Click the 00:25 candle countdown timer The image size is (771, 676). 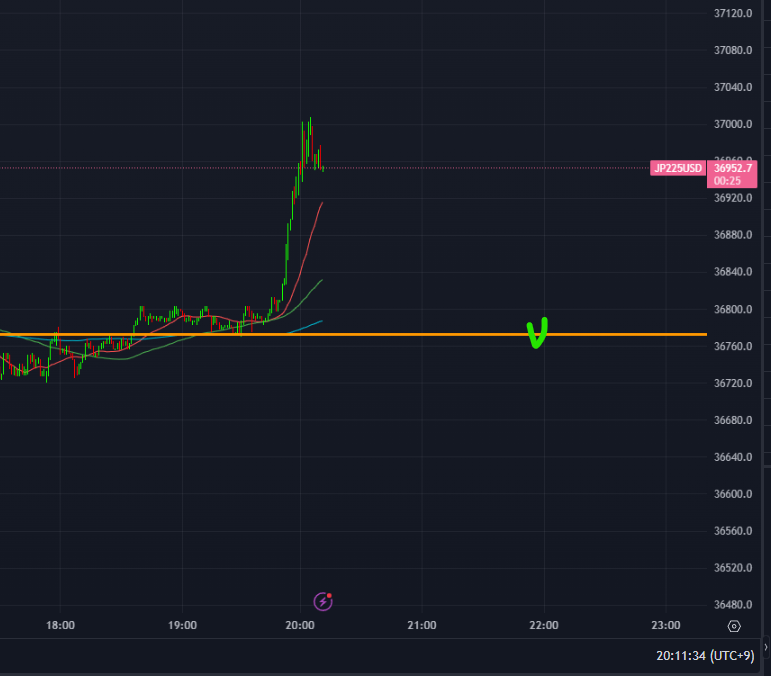(x=727, y=181)
